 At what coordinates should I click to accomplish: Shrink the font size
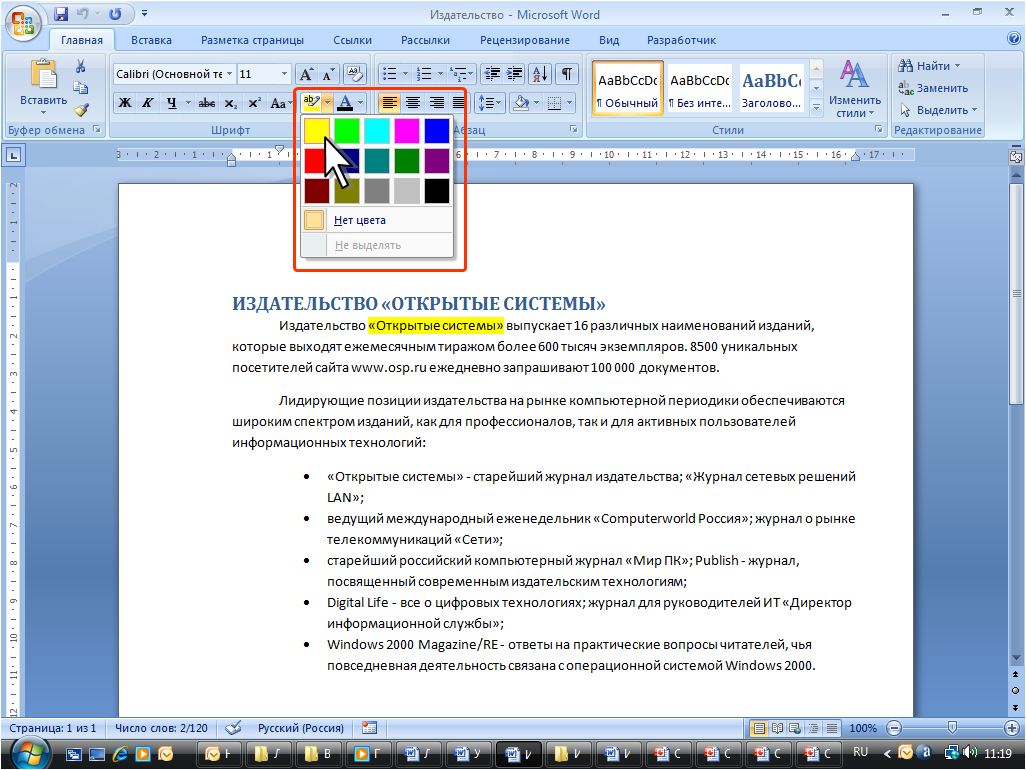[328, 74]
